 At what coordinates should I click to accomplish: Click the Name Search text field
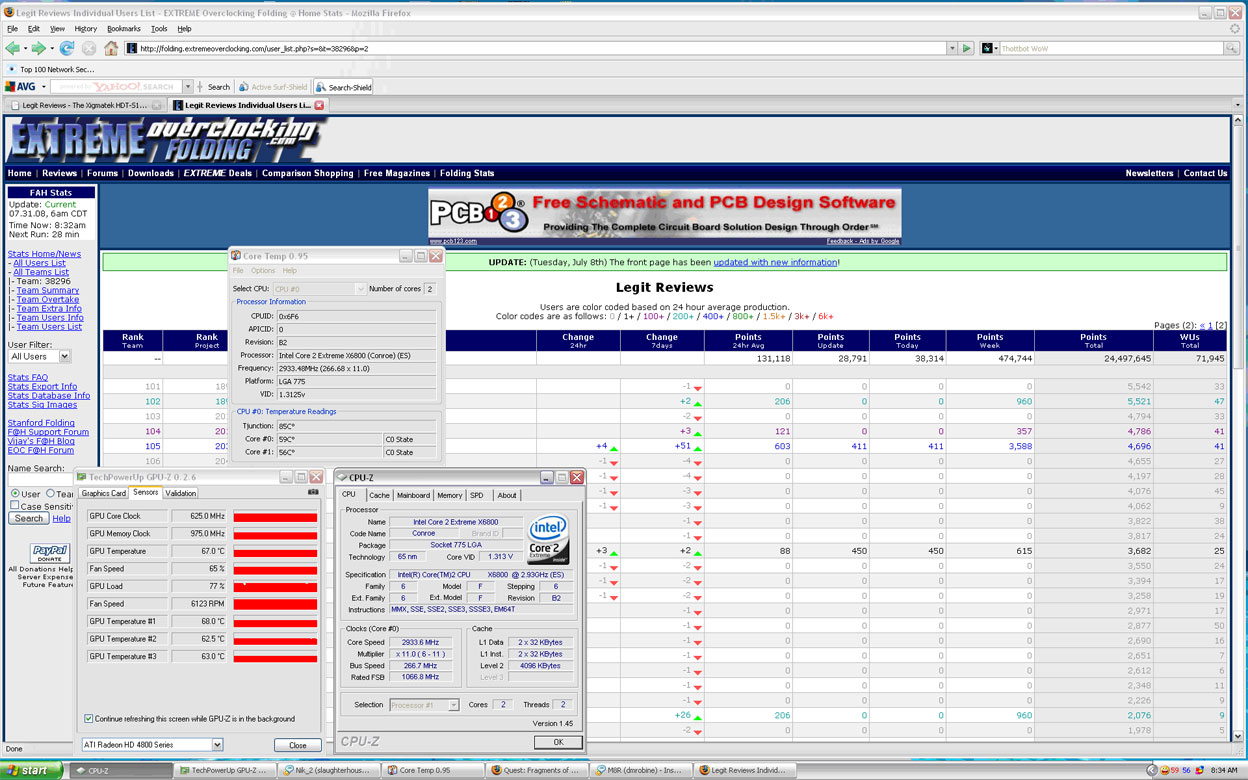pos(40,481)
